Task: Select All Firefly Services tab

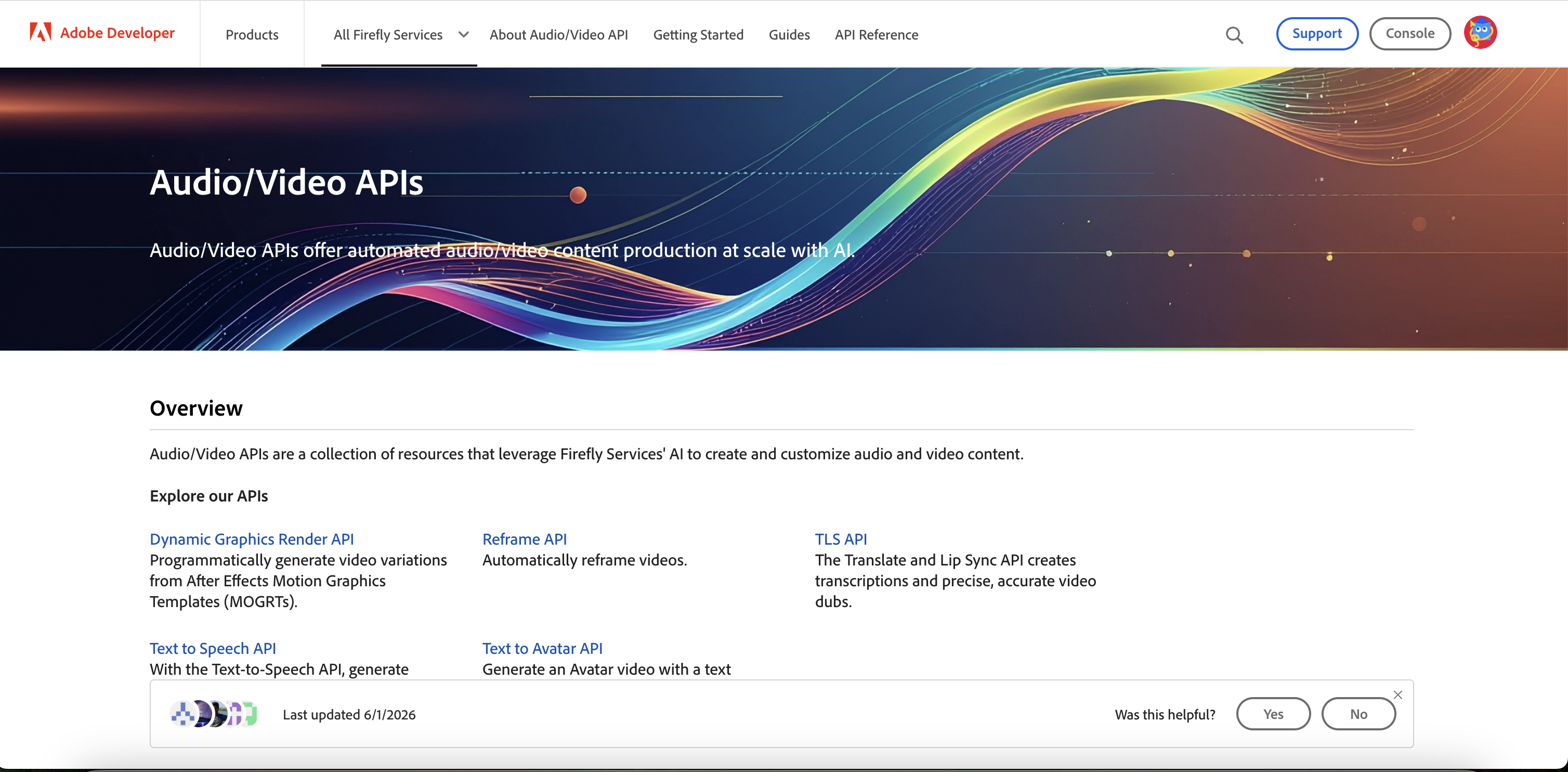Action: 388,35
